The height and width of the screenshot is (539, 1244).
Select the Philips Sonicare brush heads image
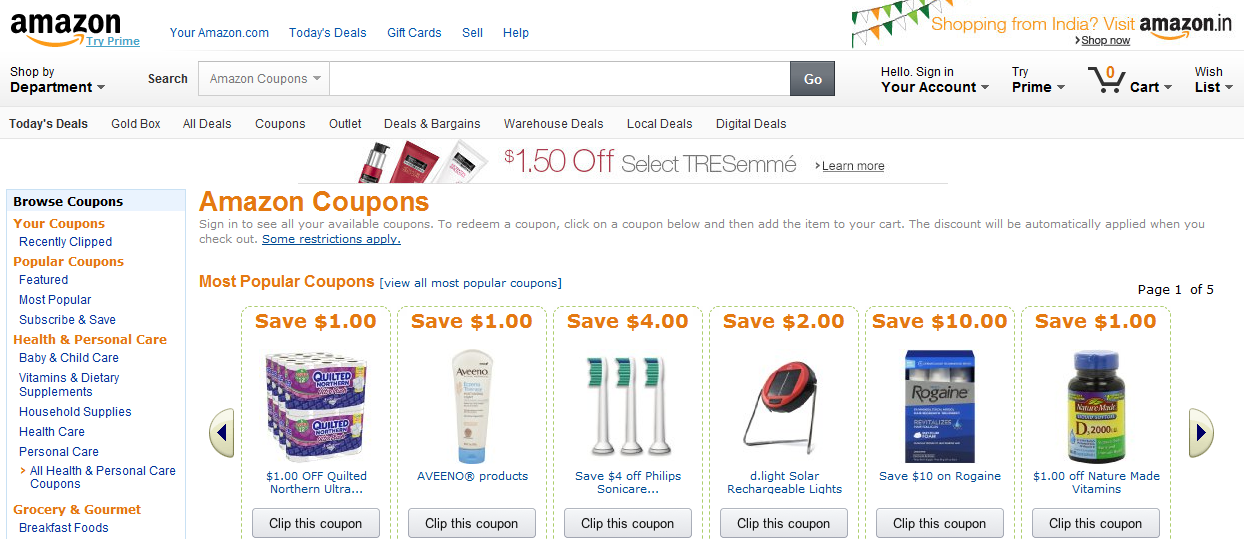[628, 402]
